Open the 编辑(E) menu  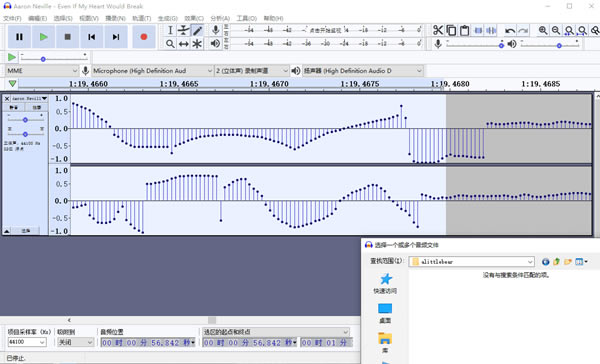click(x=38, y=18)
